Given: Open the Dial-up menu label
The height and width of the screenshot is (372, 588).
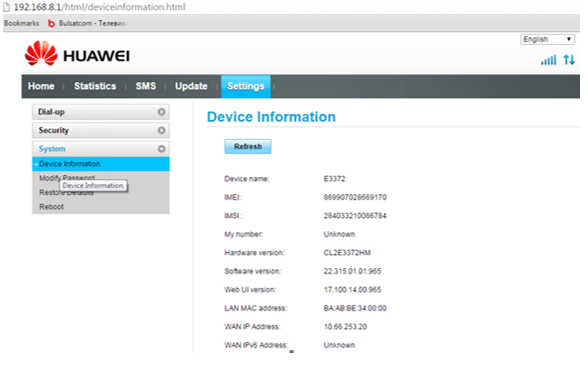Looking at the screenshot, I should point(51,112).
